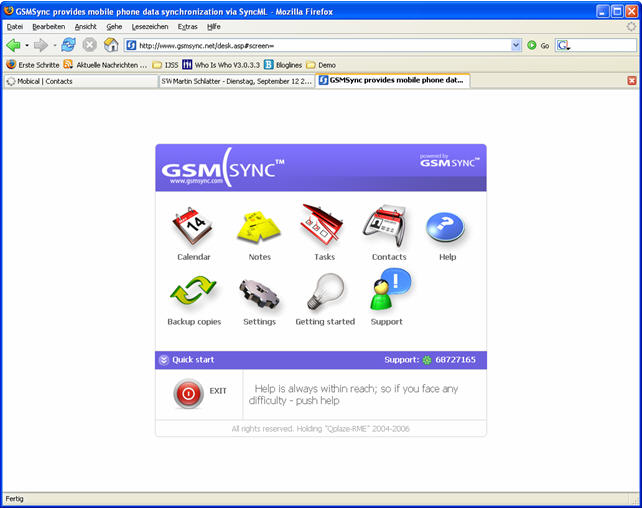Open the Support person icon
The width and height of the screenshot is (642, 509).
(x=390, y=289)
